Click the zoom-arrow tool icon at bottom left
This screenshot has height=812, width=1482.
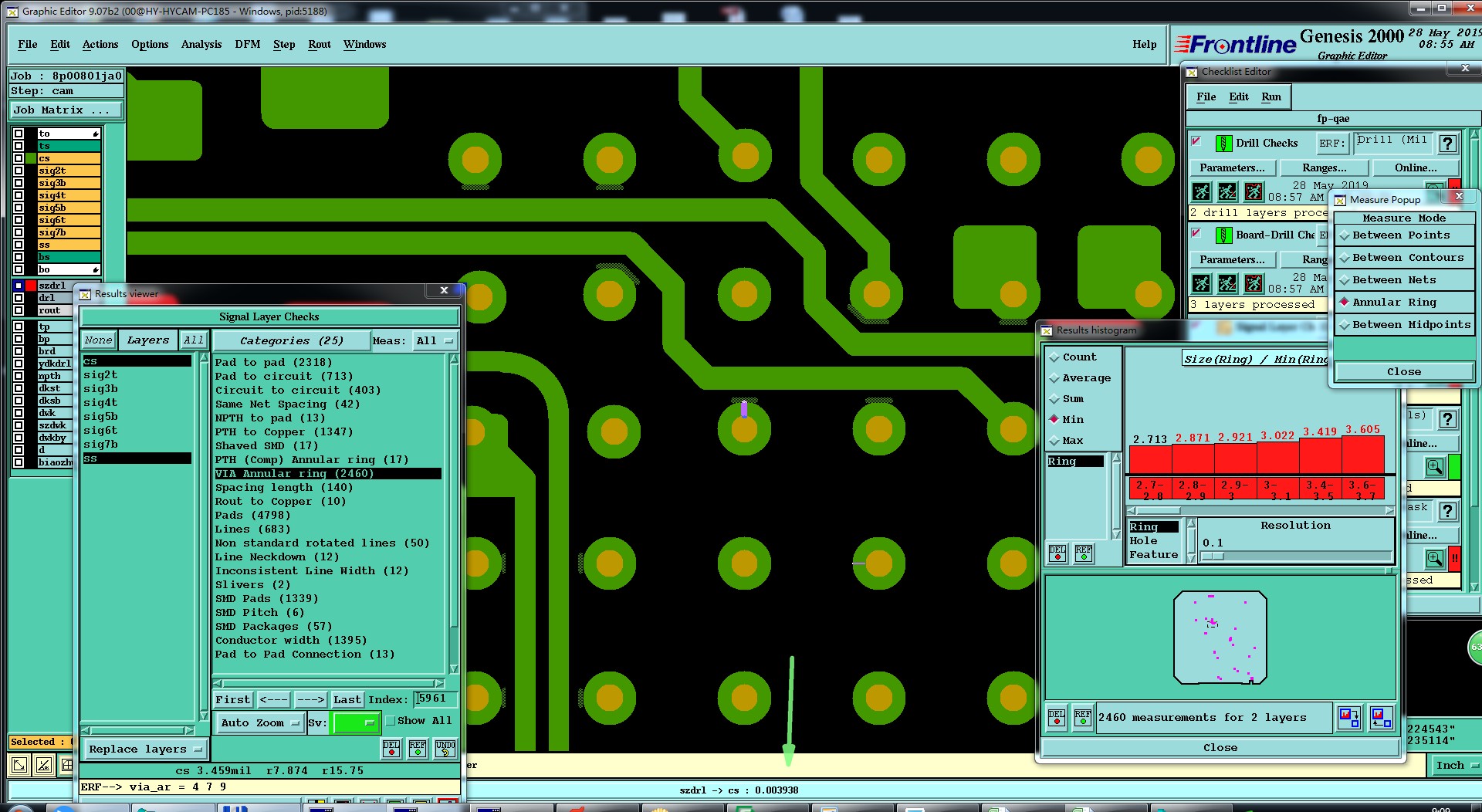point(19,765)
